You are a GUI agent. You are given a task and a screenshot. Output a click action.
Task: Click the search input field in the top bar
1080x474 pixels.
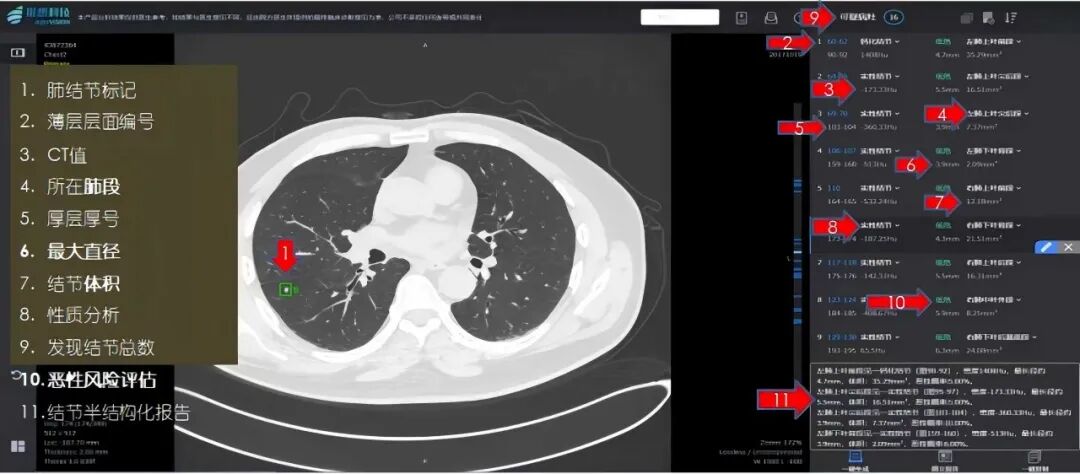click(x=680, y=17)
